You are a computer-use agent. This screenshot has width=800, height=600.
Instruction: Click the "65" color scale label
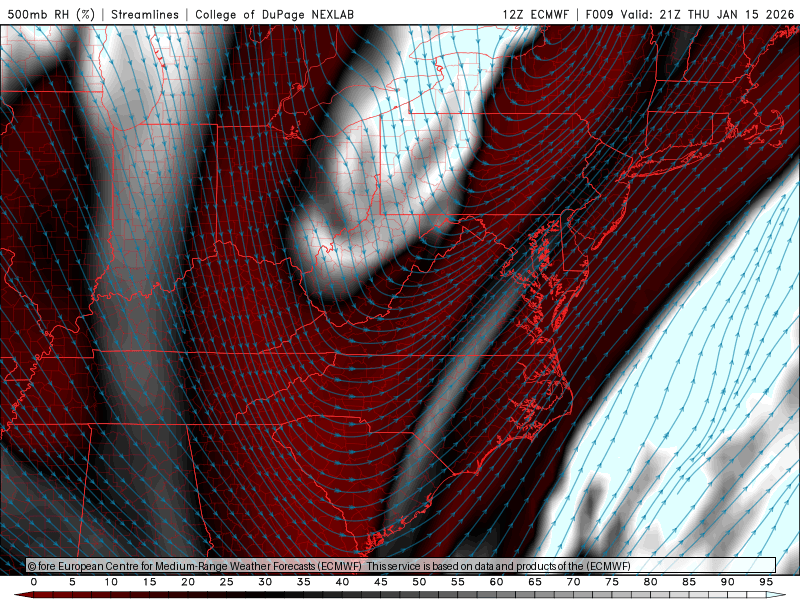point(535,582)
